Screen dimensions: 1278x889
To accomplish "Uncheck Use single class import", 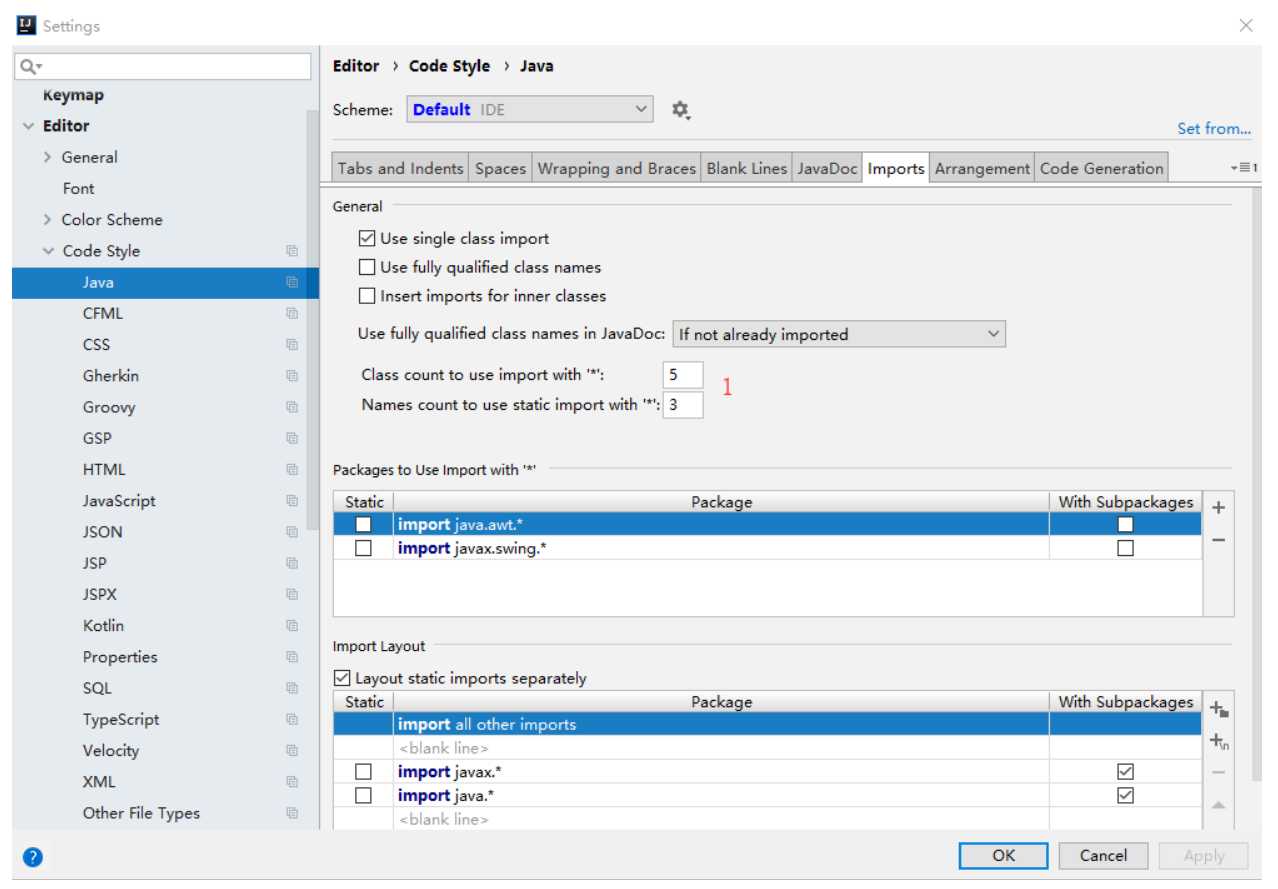I will [366, 239].
